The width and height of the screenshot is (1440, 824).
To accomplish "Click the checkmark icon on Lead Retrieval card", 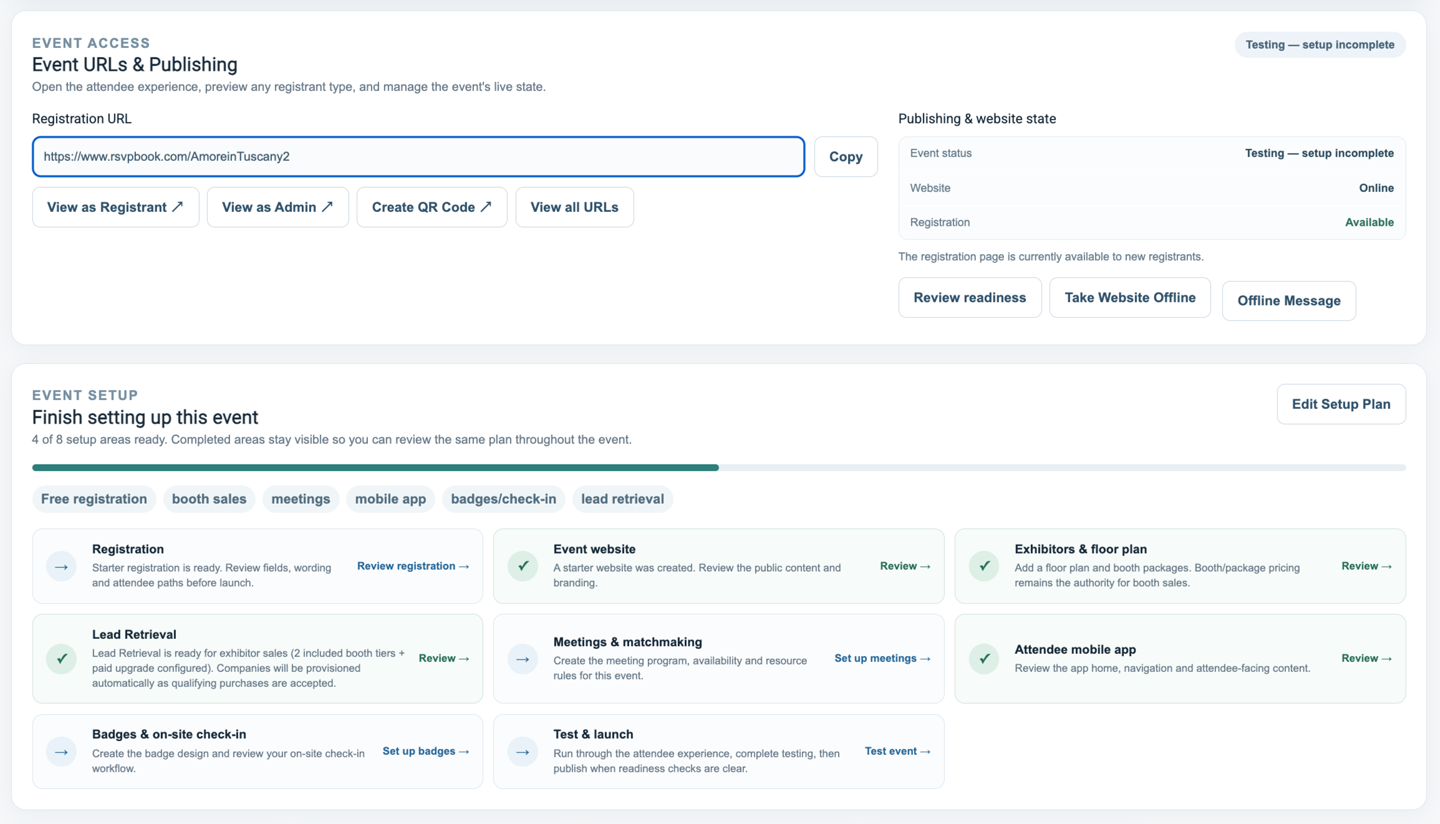I will (62, 659).
